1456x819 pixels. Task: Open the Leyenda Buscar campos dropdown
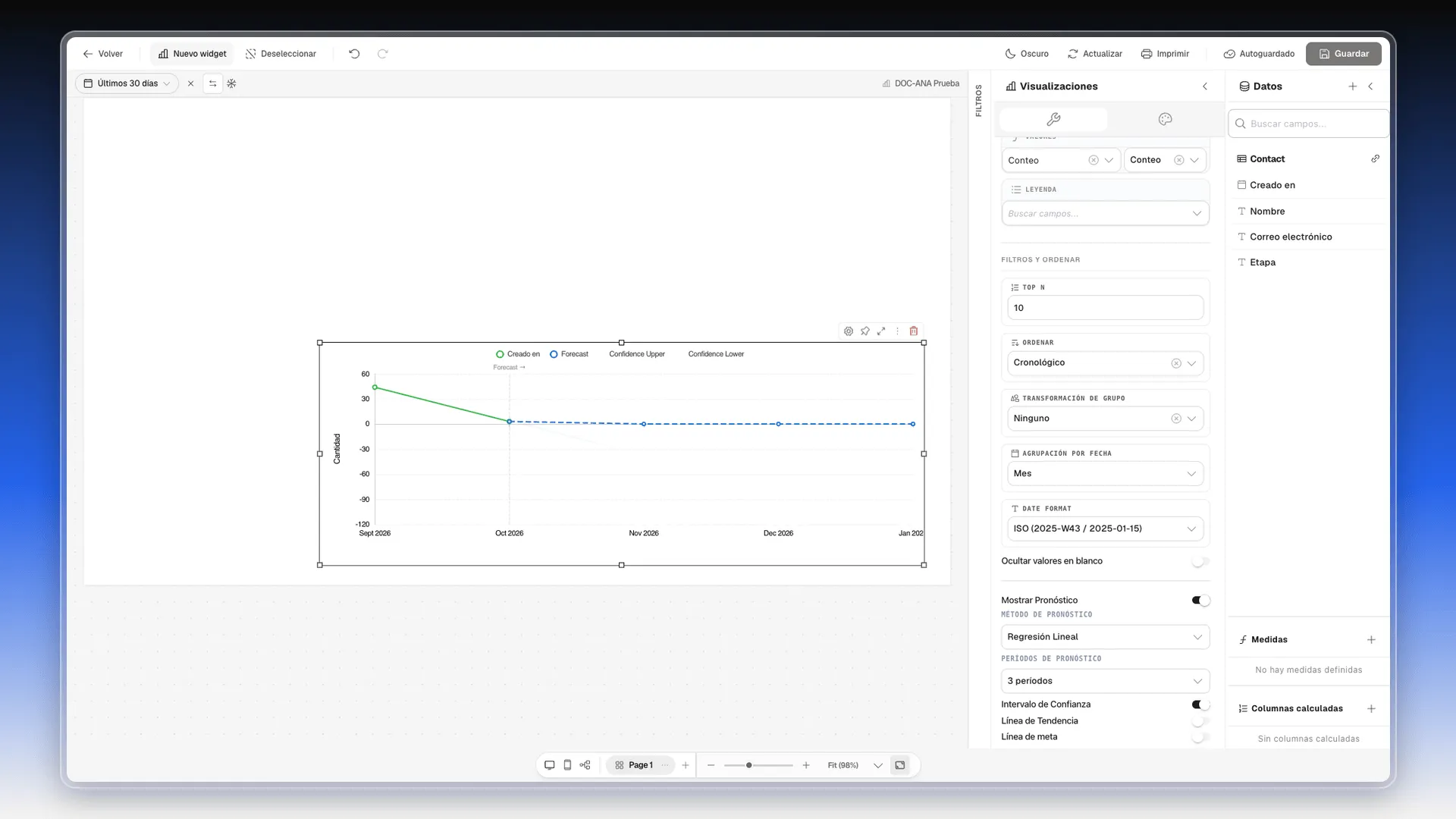click(1105, 214)
